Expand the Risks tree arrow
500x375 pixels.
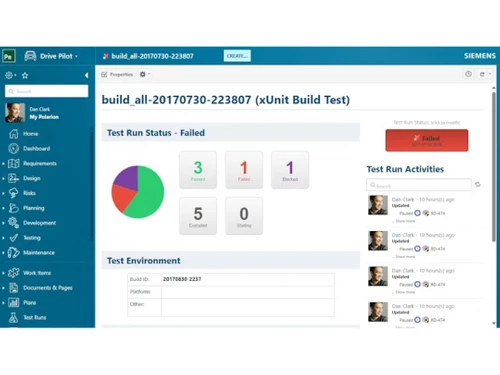pyautogui.click(x=3, y=193)
